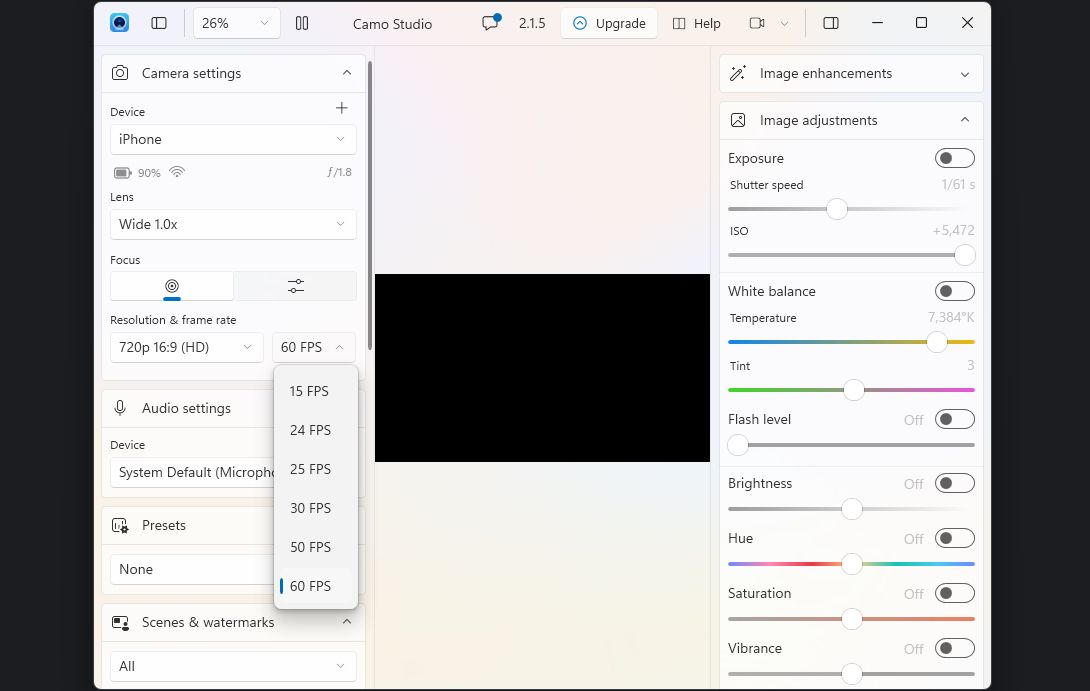Open the feedback chat bubble icon

490,23
